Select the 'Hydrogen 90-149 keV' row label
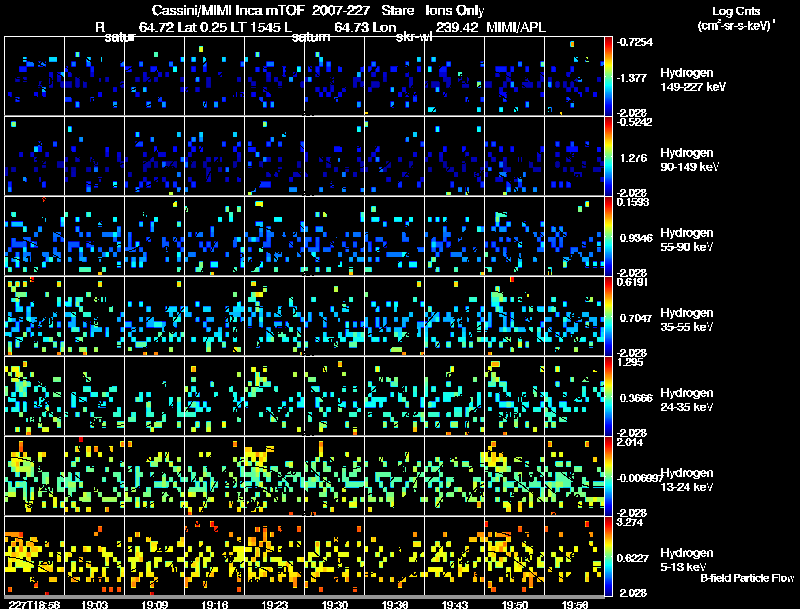 point(690,160)
